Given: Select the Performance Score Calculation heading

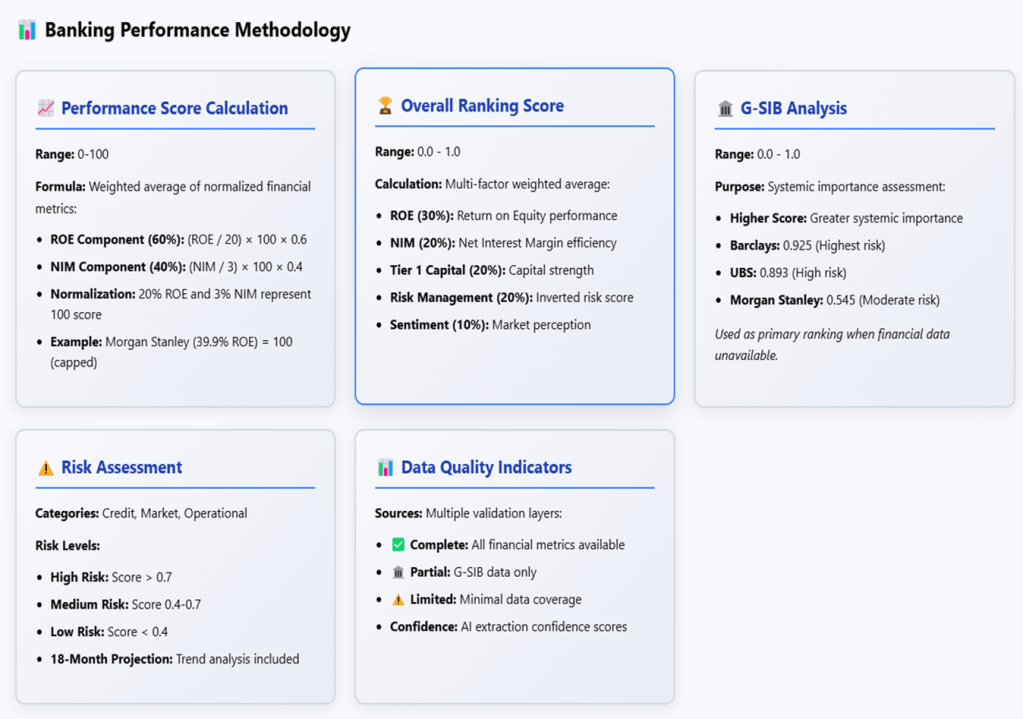Looking at the screenshot, I should click(x=174, y=109).
